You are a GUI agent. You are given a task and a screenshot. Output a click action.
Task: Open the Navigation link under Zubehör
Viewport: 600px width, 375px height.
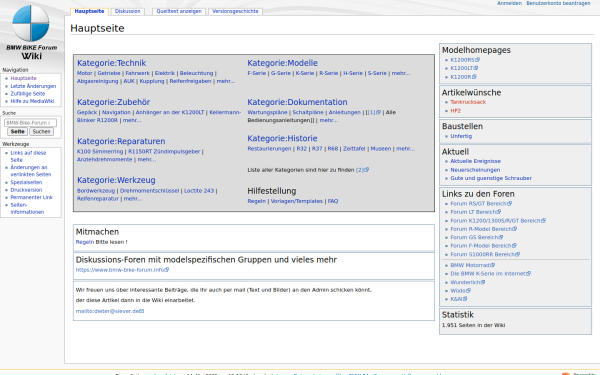(x=116, y=112)
